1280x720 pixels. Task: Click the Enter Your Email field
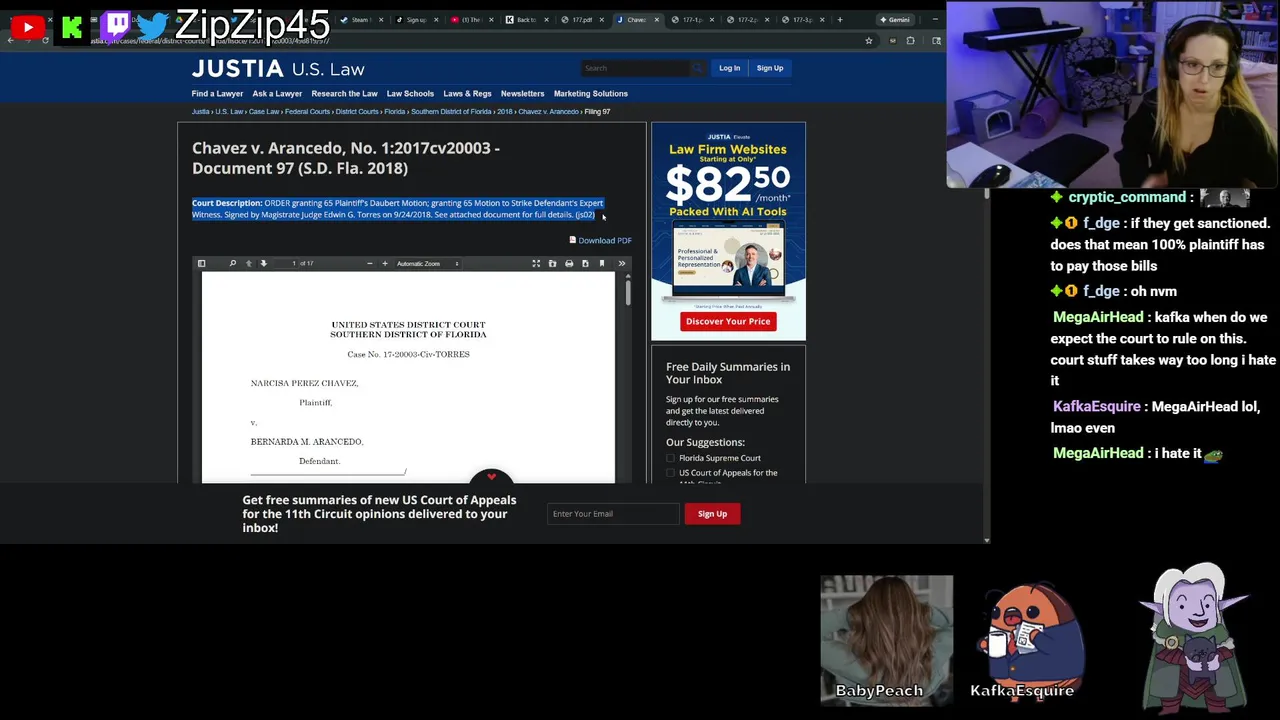click(612, 514)
